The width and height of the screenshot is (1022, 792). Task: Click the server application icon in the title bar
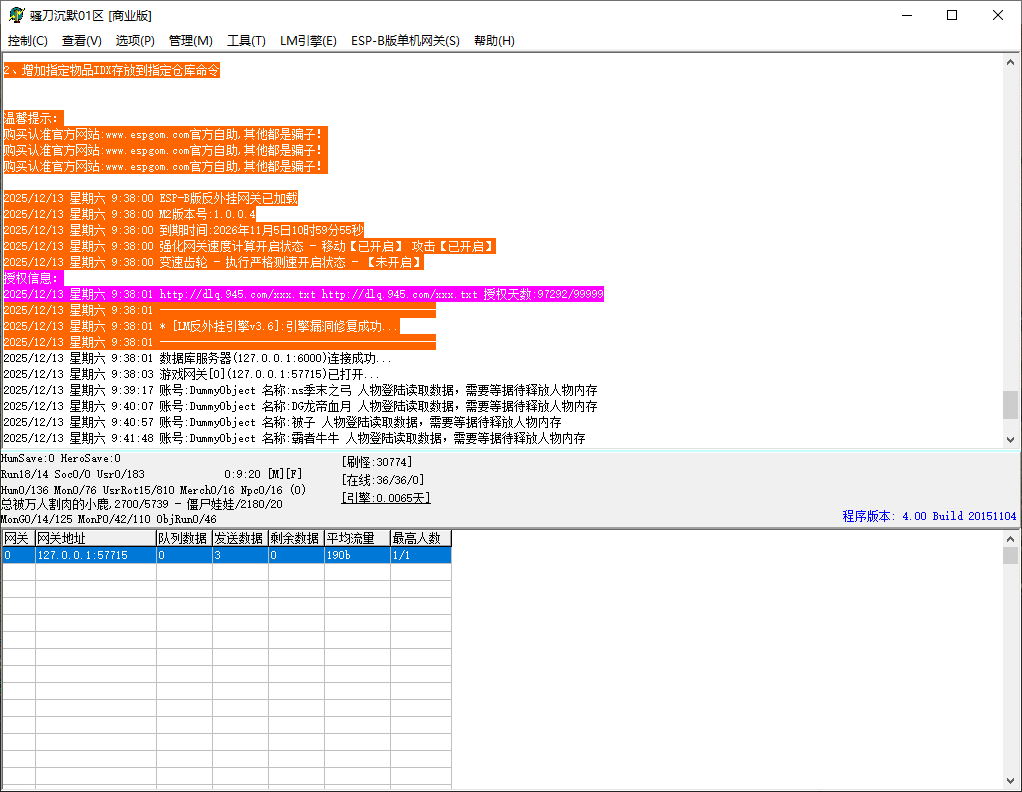tap(17, 15)
